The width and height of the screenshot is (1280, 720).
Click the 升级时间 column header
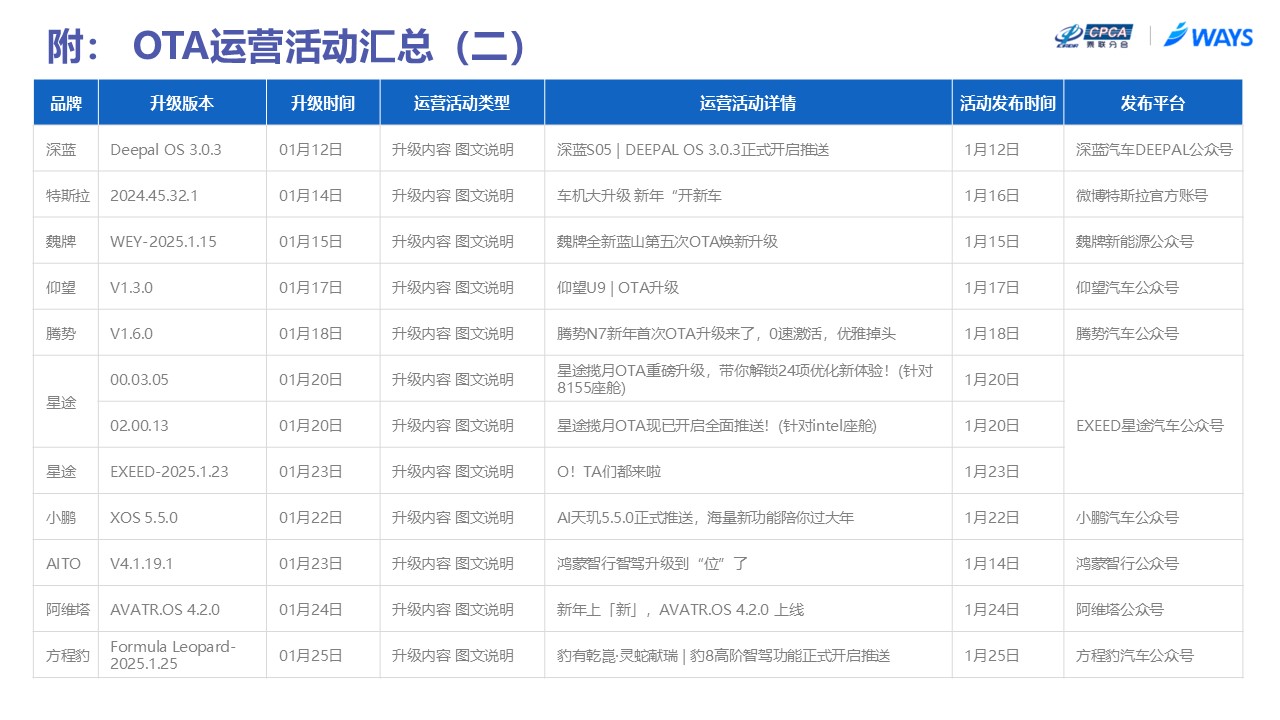(323, 103)
